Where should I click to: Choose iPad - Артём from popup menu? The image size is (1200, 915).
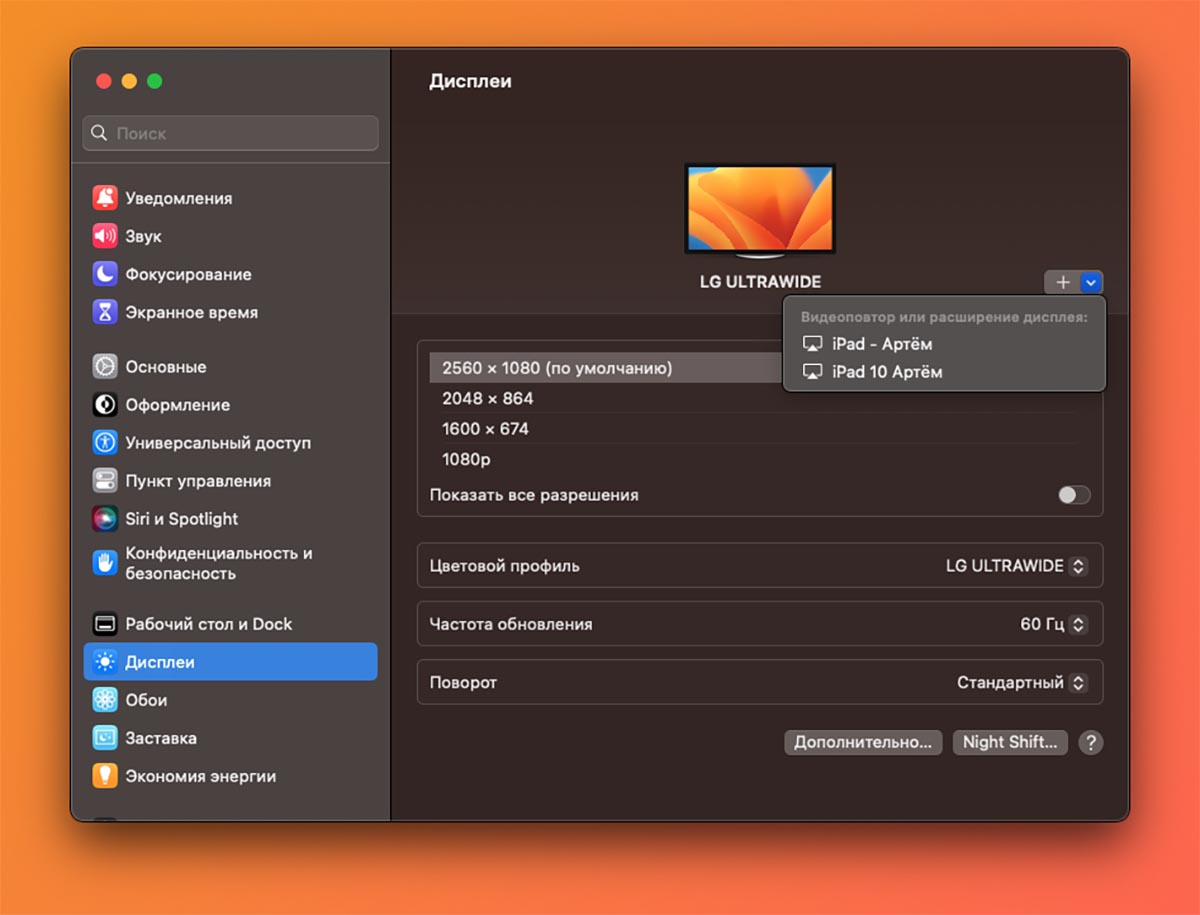pyautogui.click(x=944, y=344)
